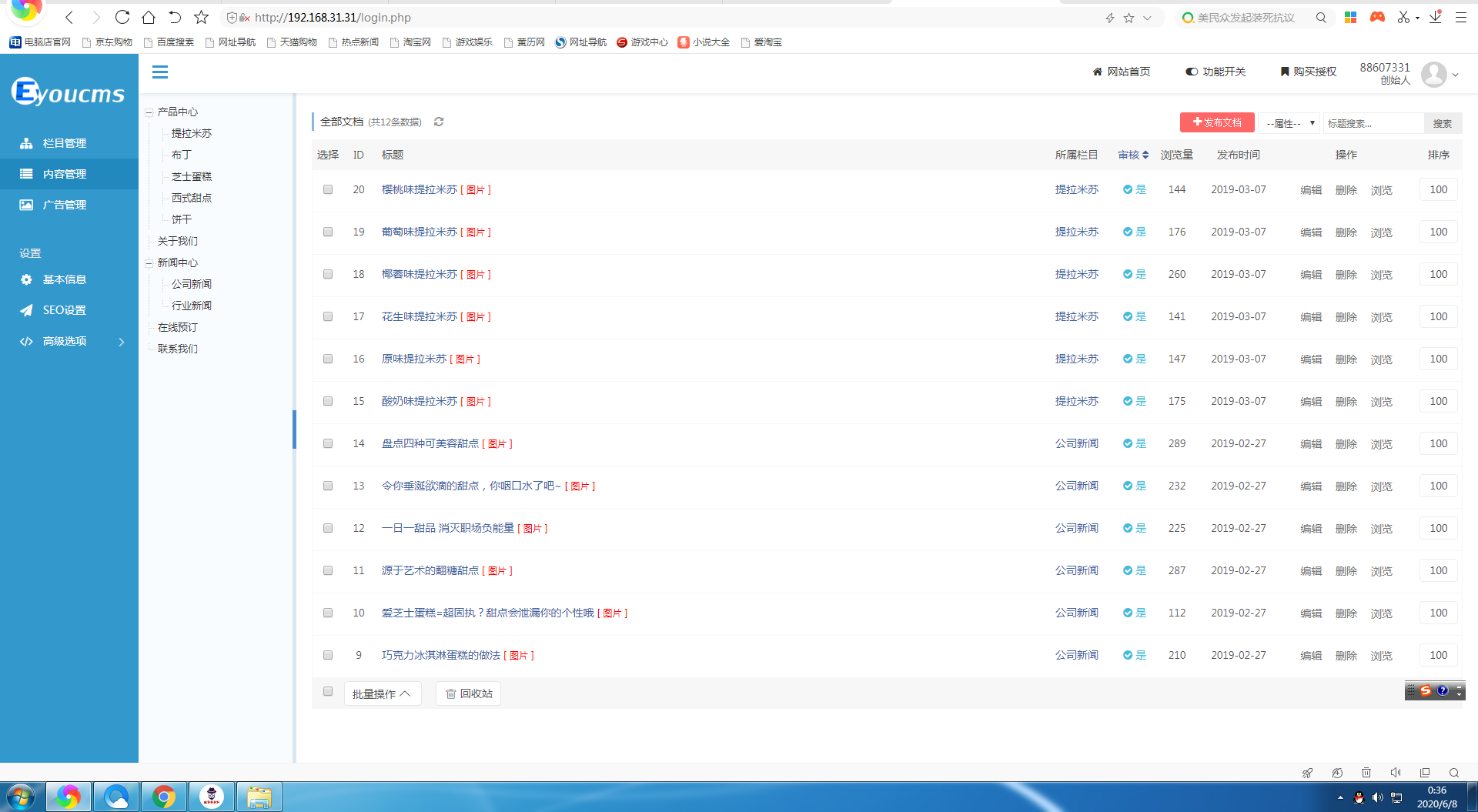This screenshot has height=812, width=1478.
Task: Open the screenshot tool dropdown arrow
Action: point(1417,18)
